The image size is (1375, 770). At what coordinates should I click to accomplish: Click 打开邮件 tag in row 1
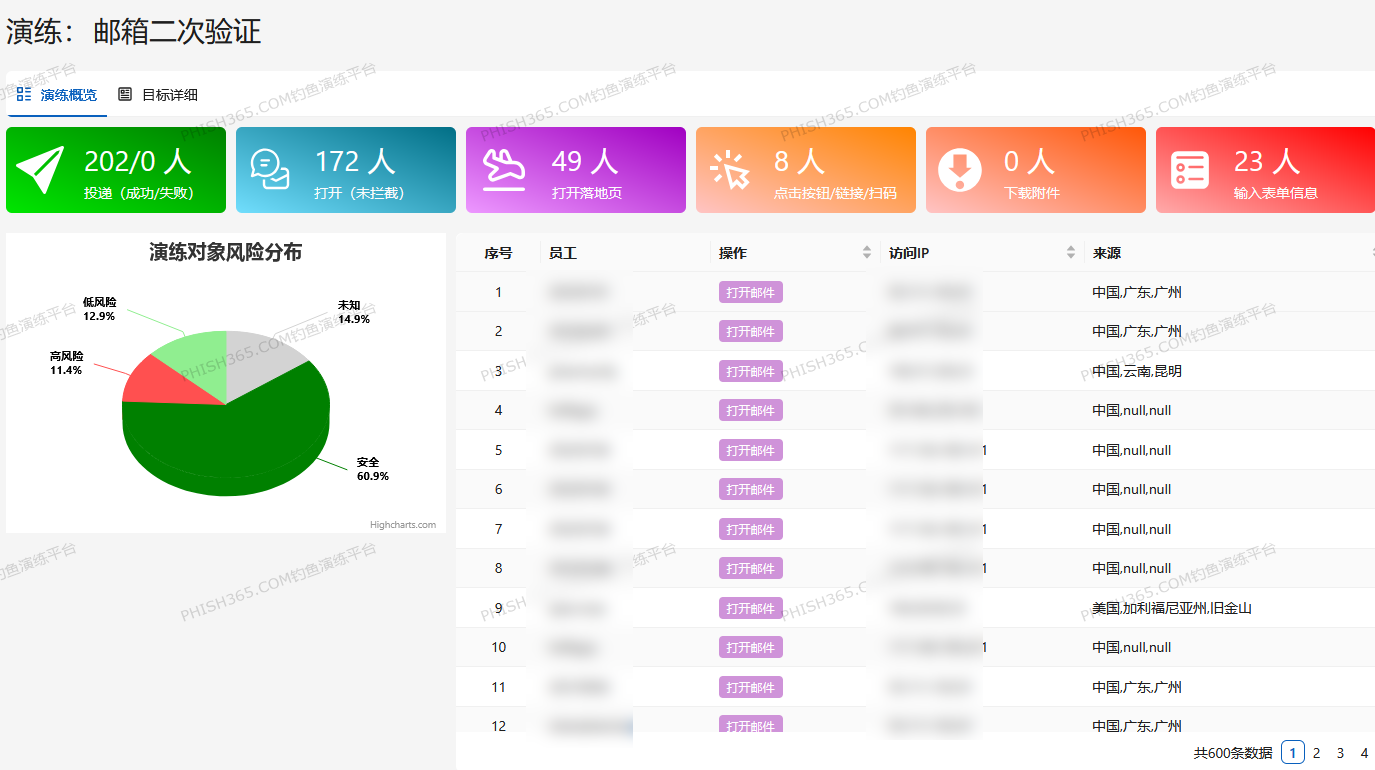(750, 292)
